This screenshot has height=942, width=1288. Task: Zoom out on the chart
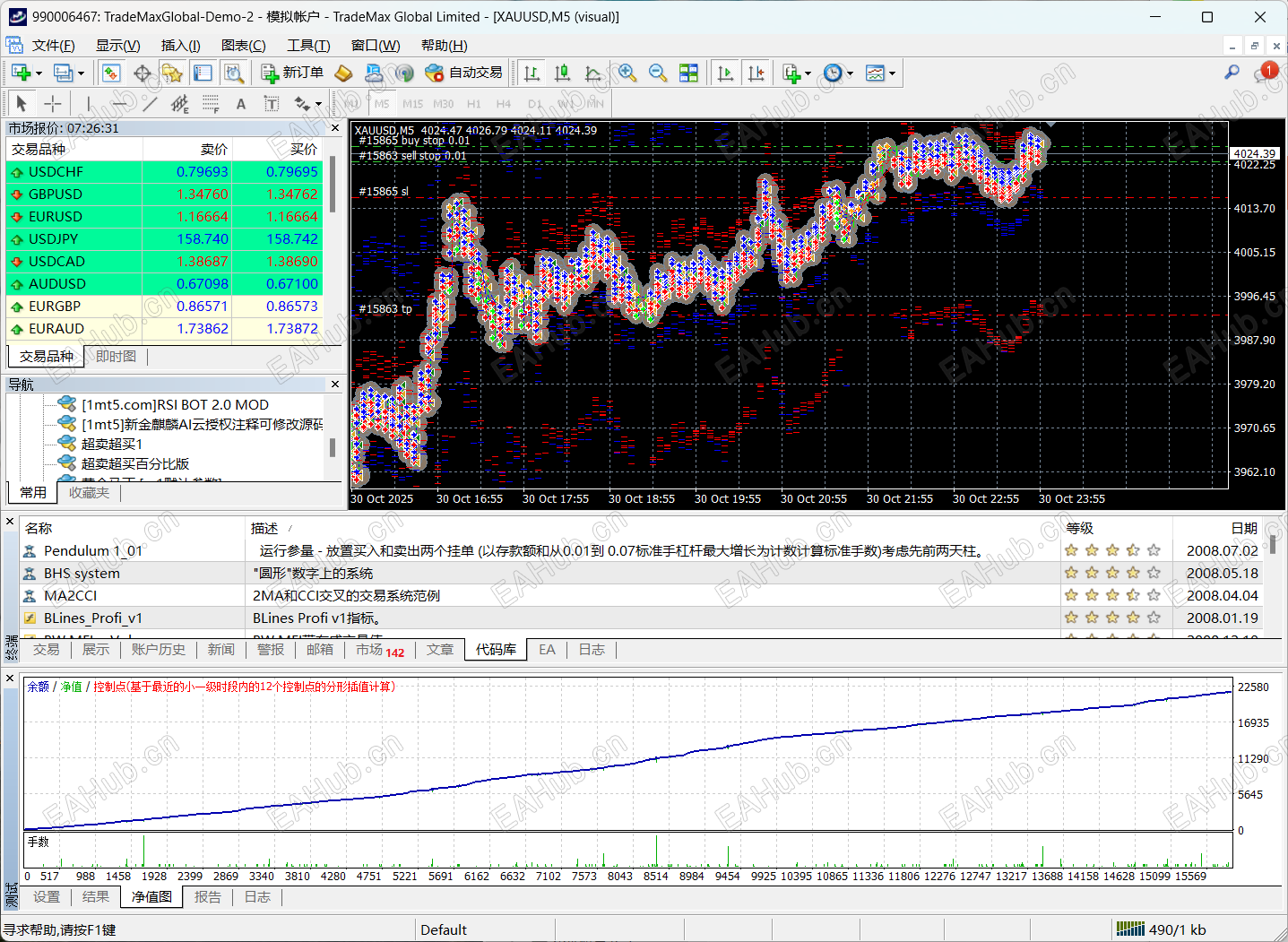click(658, 73)
